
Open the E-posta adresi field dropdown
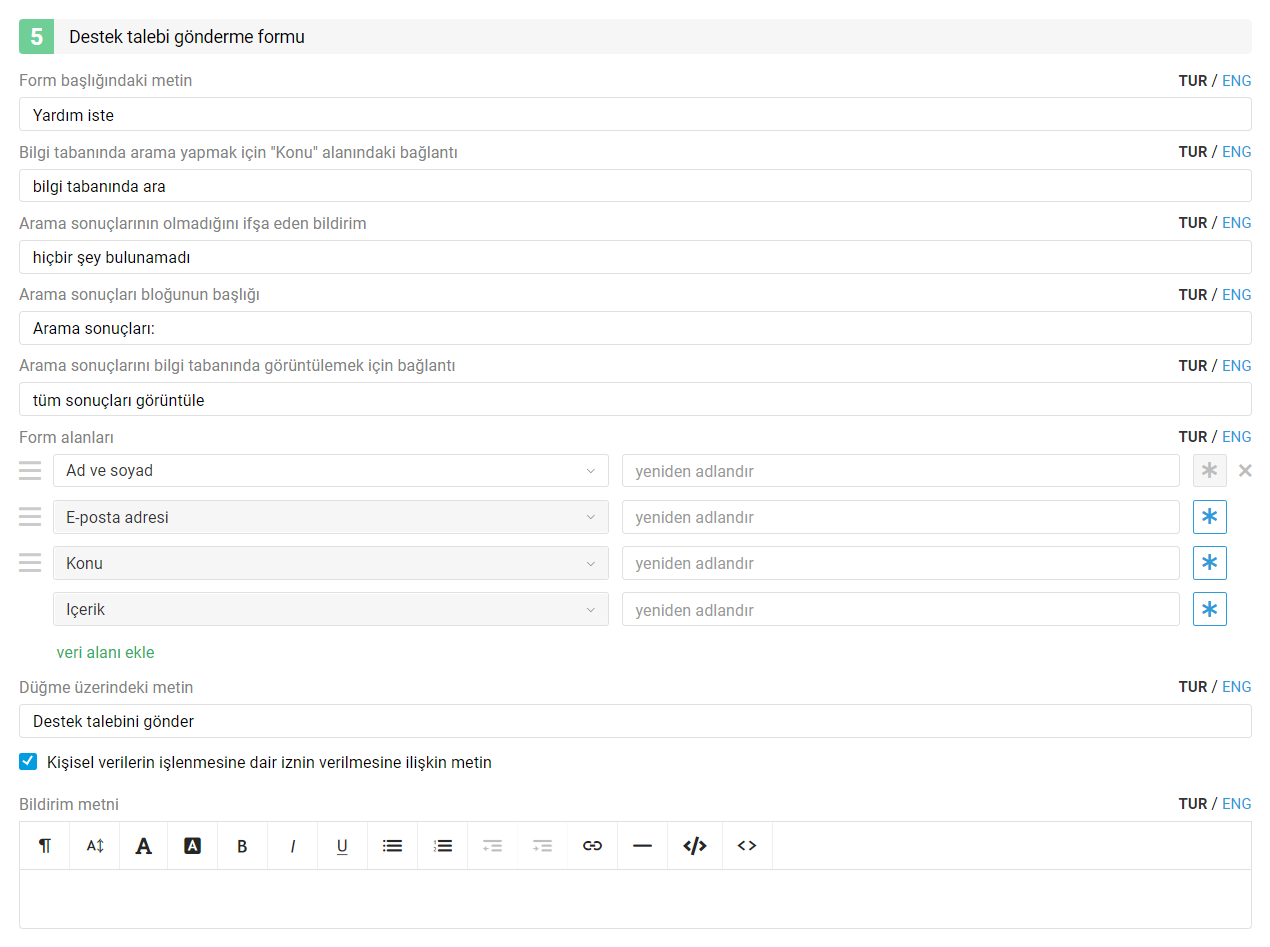click(331, 517)
